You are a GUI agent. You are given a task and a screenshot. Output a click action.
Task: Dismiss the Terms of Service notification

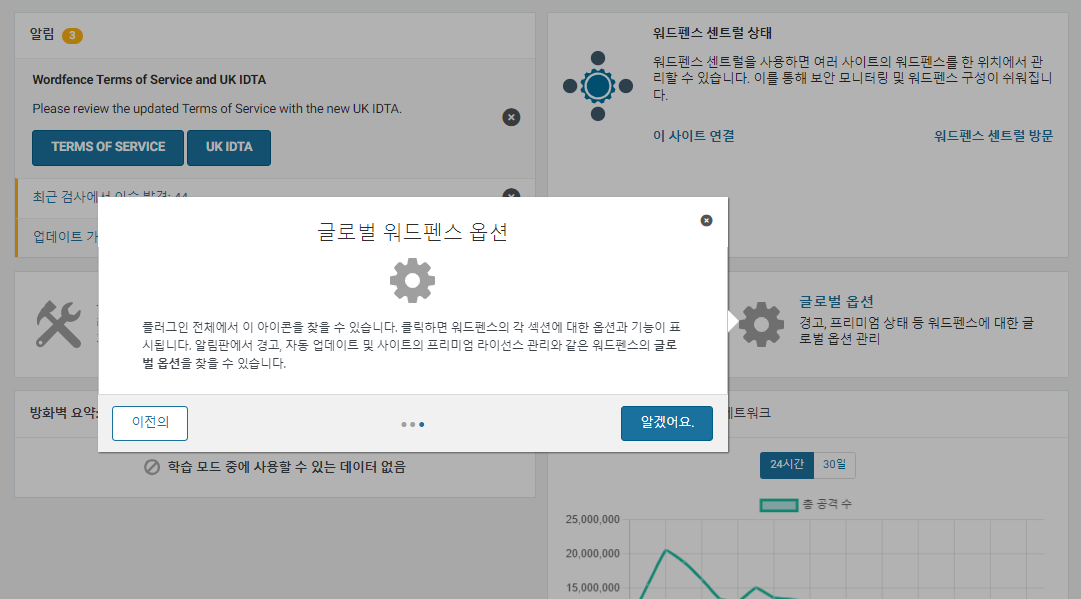(511, 117)
